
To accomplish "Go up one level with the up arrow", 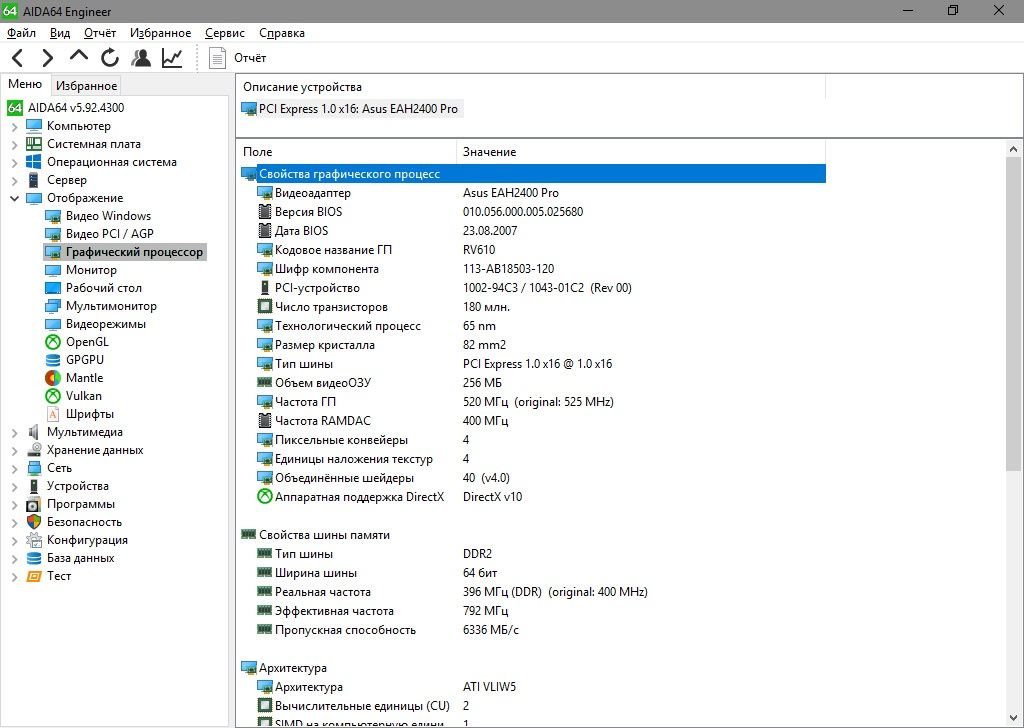I will tap(78, 56).
